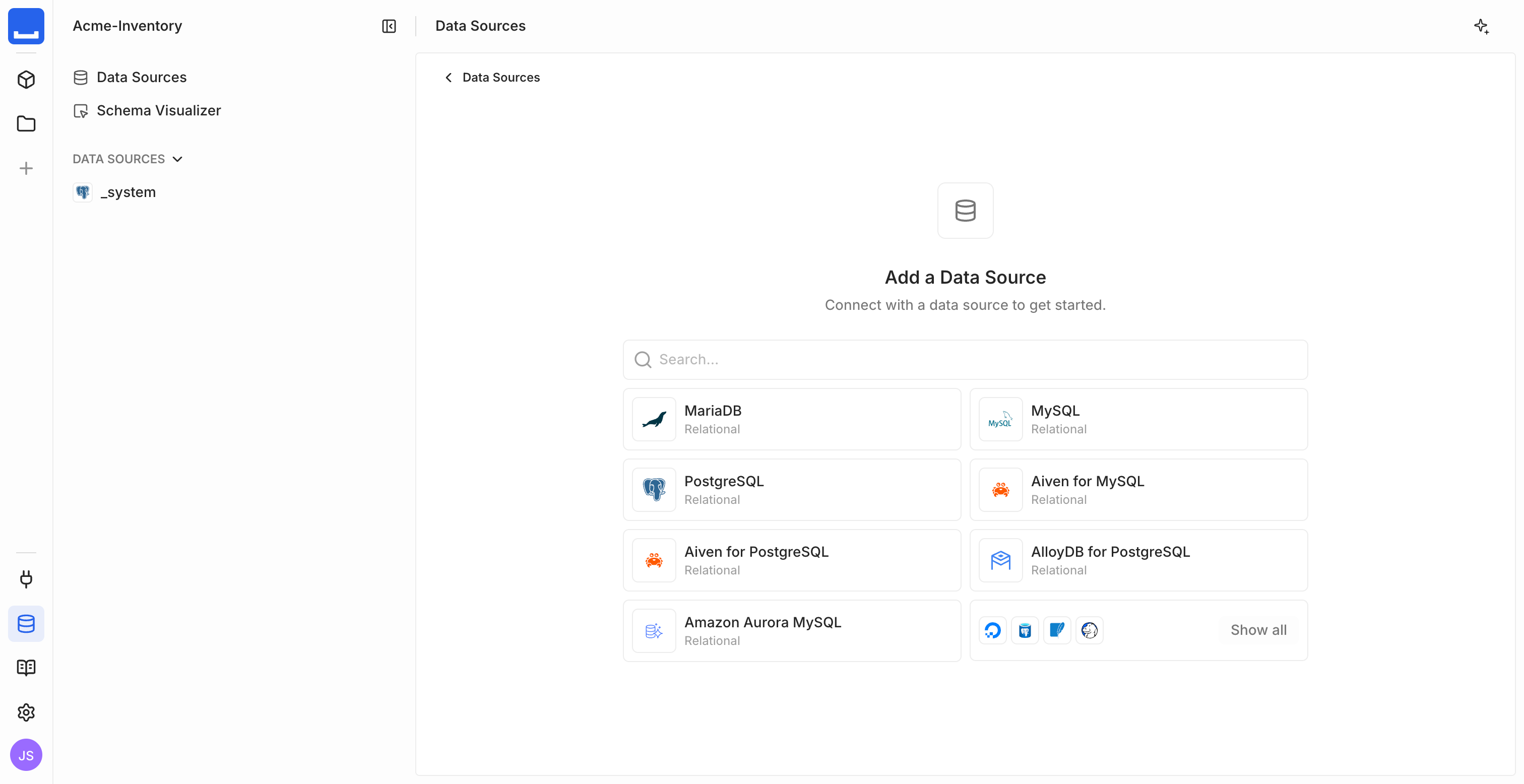Image resolution: width=1524 pixels, height=784 pixels.
Task: Choose the MariaDB data source card
Action: click(x=792, y=419)
